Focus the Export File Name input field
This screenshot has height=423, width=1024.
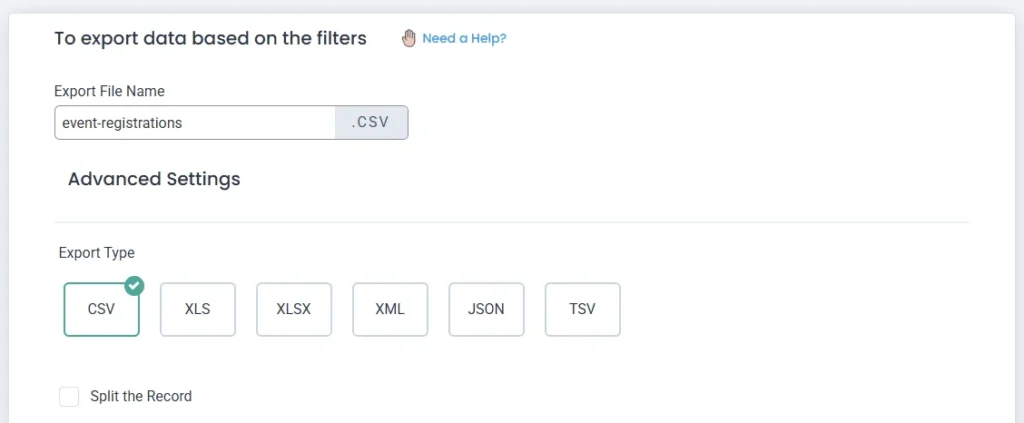(x=195, y=123)
